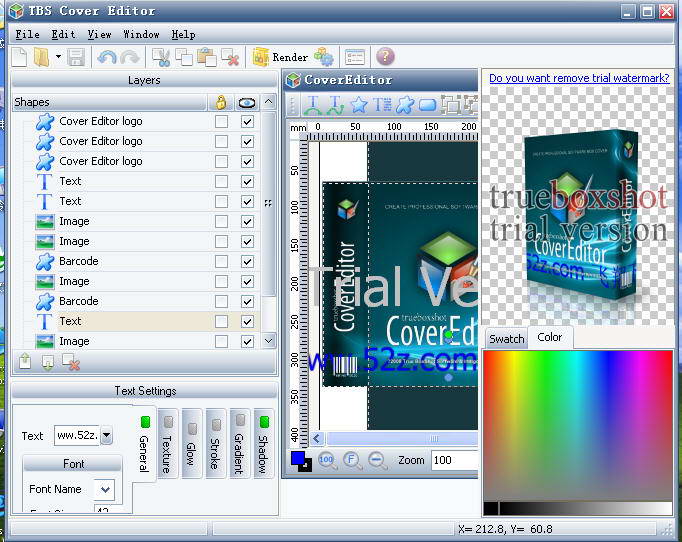
Task: Select the text block tool
Action: (382, 105)
